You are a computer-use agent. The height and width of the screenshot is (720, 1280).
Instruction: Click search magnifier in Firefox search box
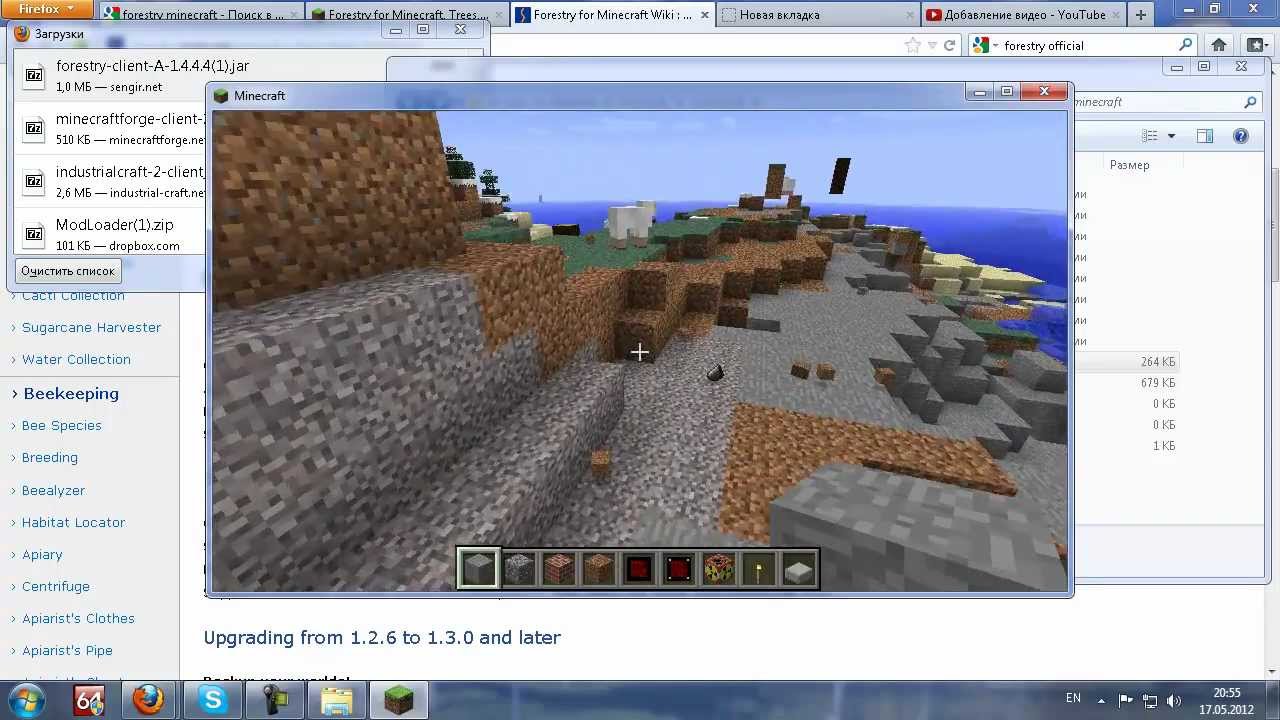tap(1186, 45)
